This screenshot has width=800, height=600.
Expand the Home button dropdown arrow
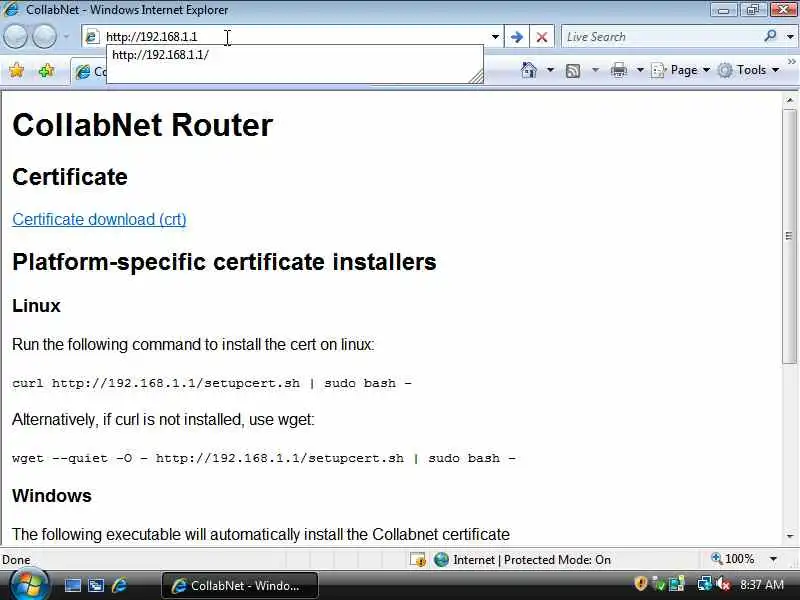click(551, 70)
